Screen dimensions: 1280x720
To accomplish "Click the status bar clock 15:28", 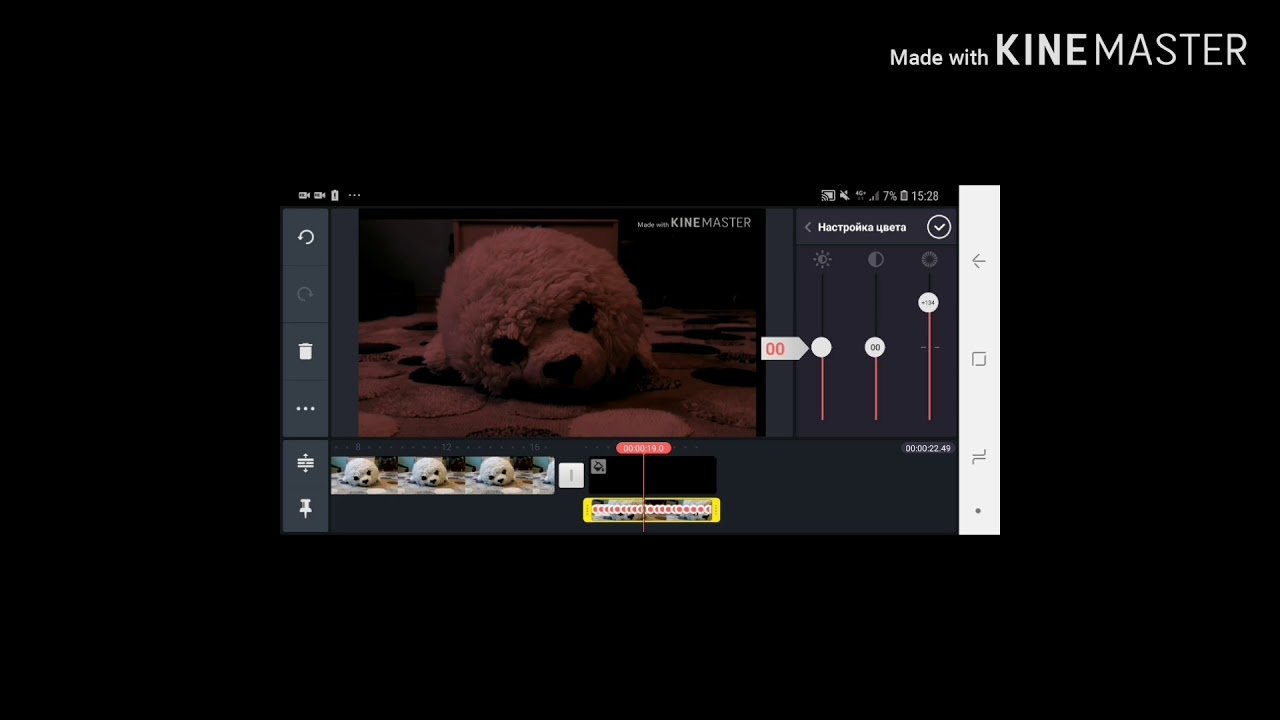I will pyautogui.click(x=925, y=196).
